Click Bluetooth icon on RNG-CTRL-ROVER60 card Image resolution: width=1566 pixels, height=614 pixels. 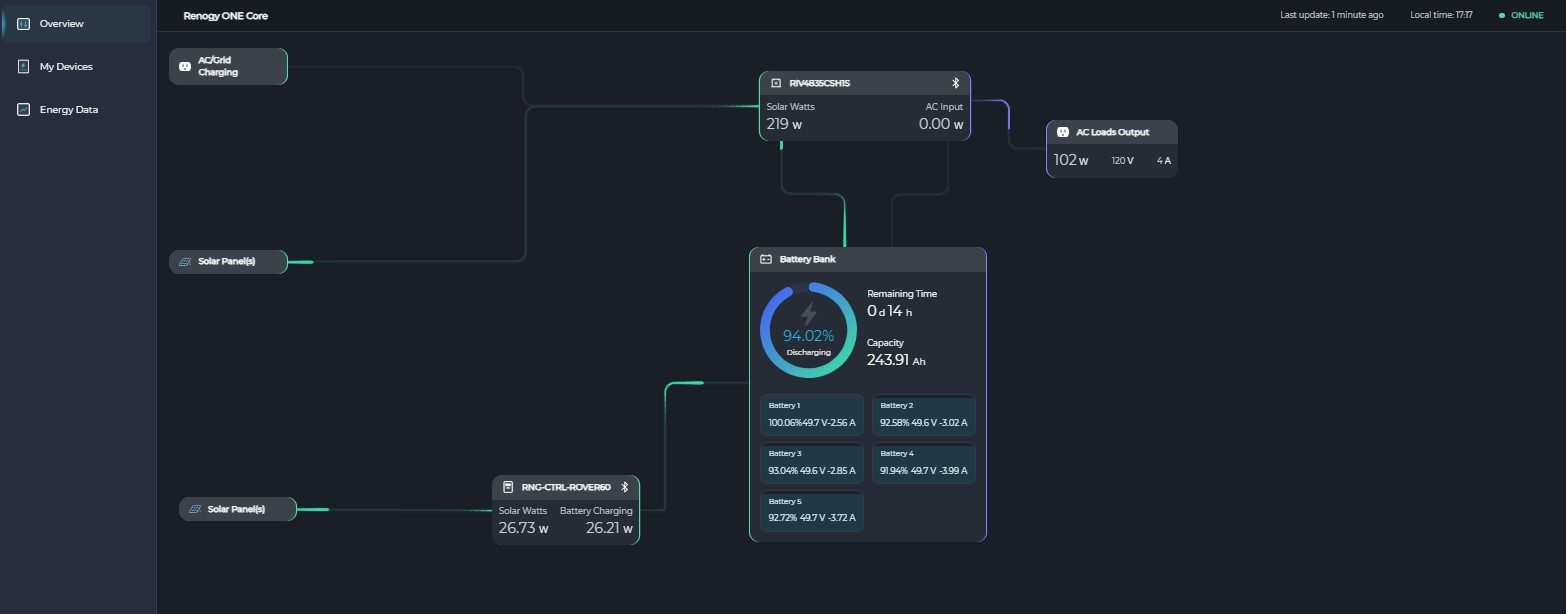625,487
